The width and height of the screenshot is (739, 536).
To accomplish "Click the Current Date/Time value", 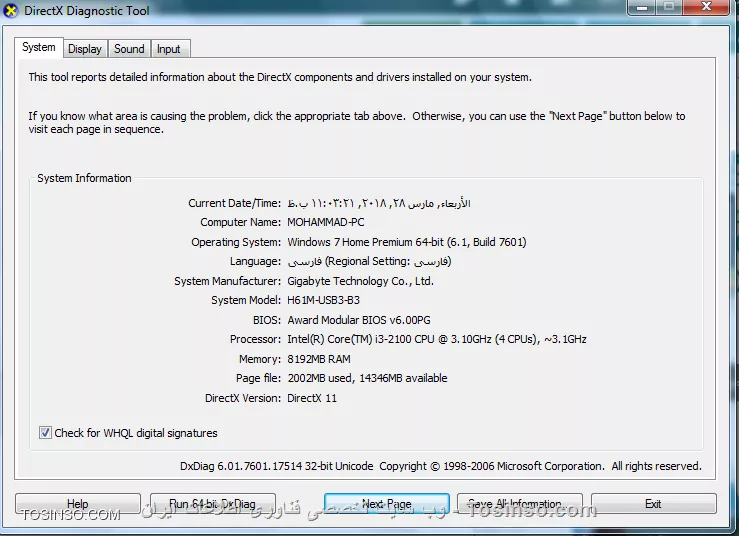I will (379, 203).
